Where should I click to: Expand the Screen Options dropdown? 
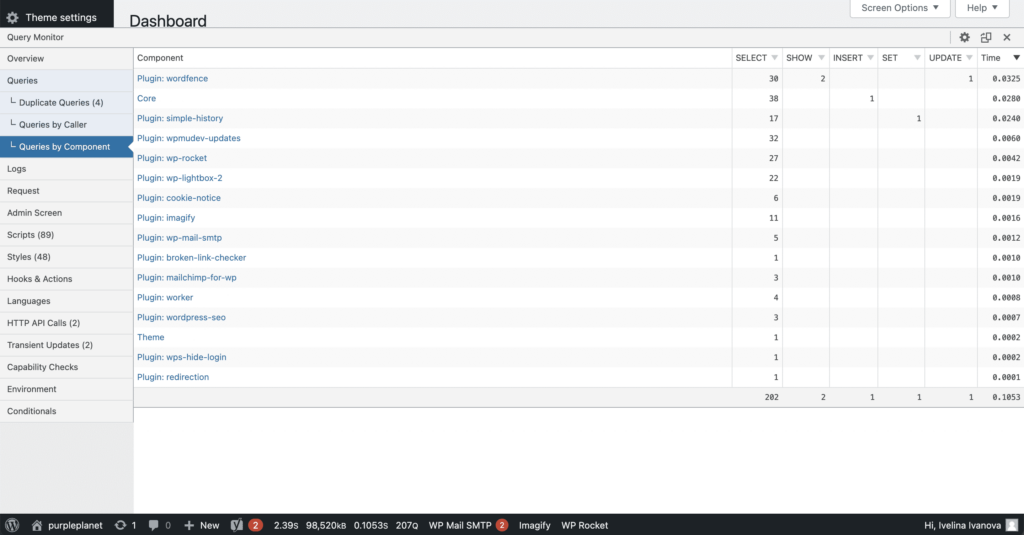tap(899, 8)
